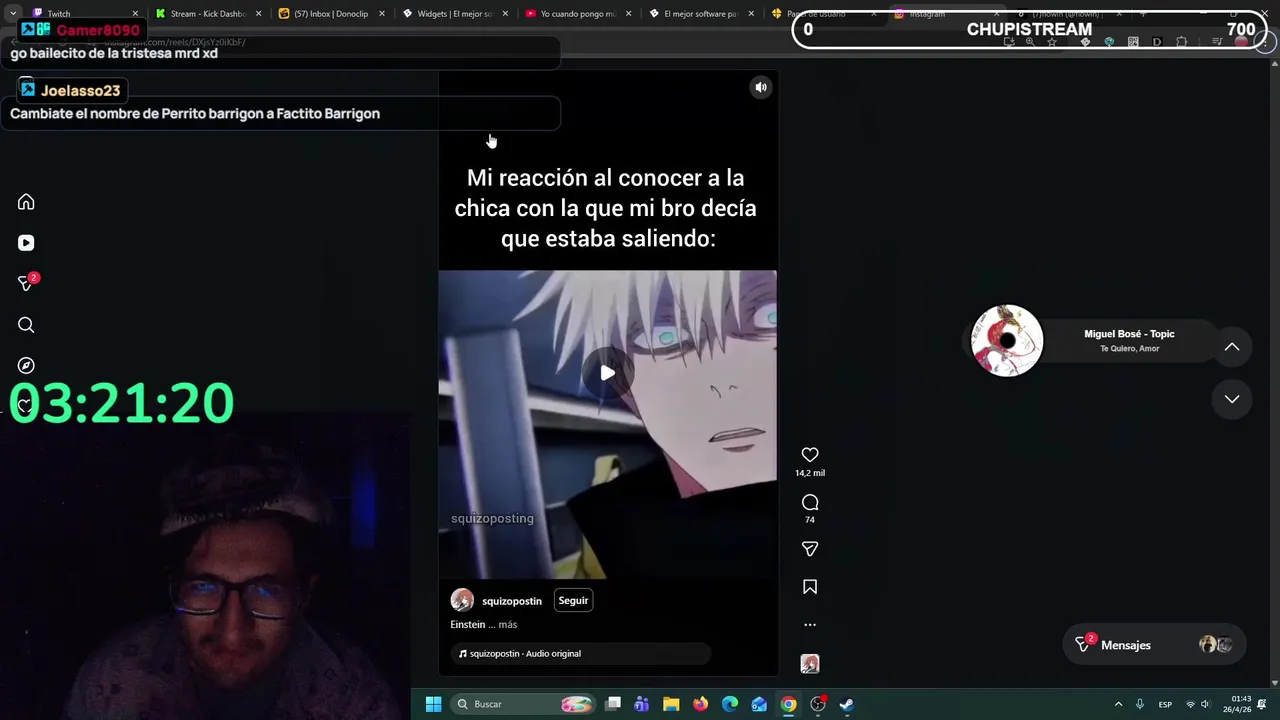Screen dimensions: 1280x720
Task: Open Task View in taskbar
Action: 613,704
